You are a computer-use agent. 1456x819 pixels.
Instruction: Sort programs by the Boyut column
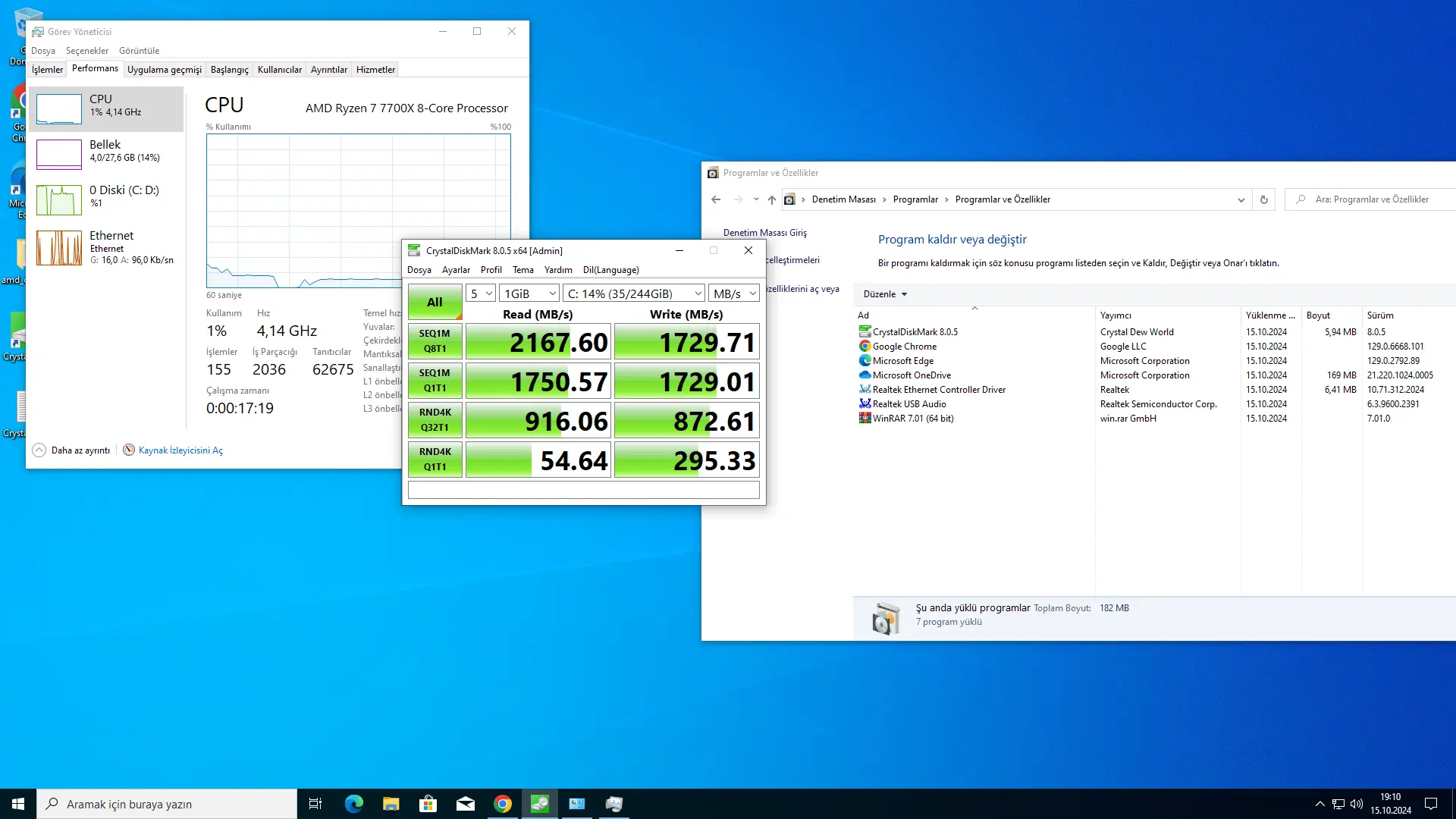pos(1332,315)
